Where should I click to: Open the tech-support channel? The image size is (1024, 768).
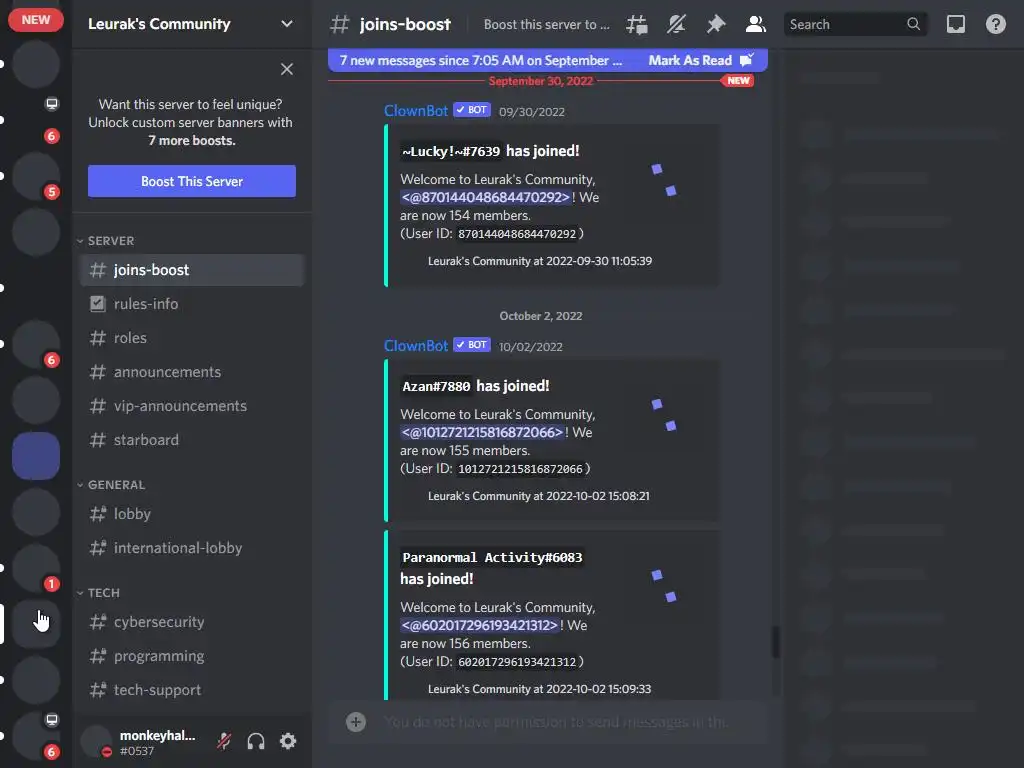pyautogui.click(x=192, y=690)
